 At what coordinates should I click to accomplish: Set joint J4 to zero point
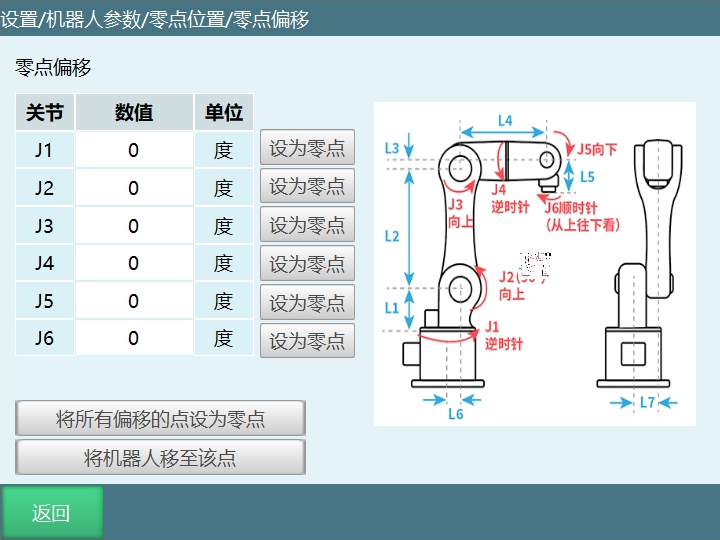[x=307, y=264]
